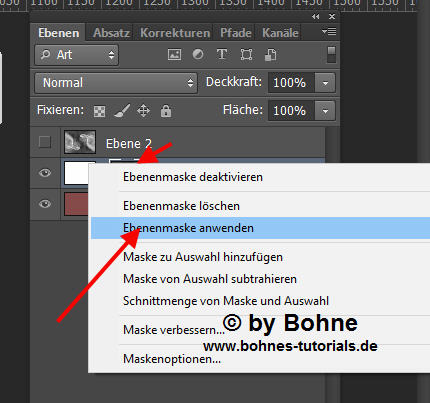Lock transparent pixels checkerboard icon
430x403 pixels.
99,111
